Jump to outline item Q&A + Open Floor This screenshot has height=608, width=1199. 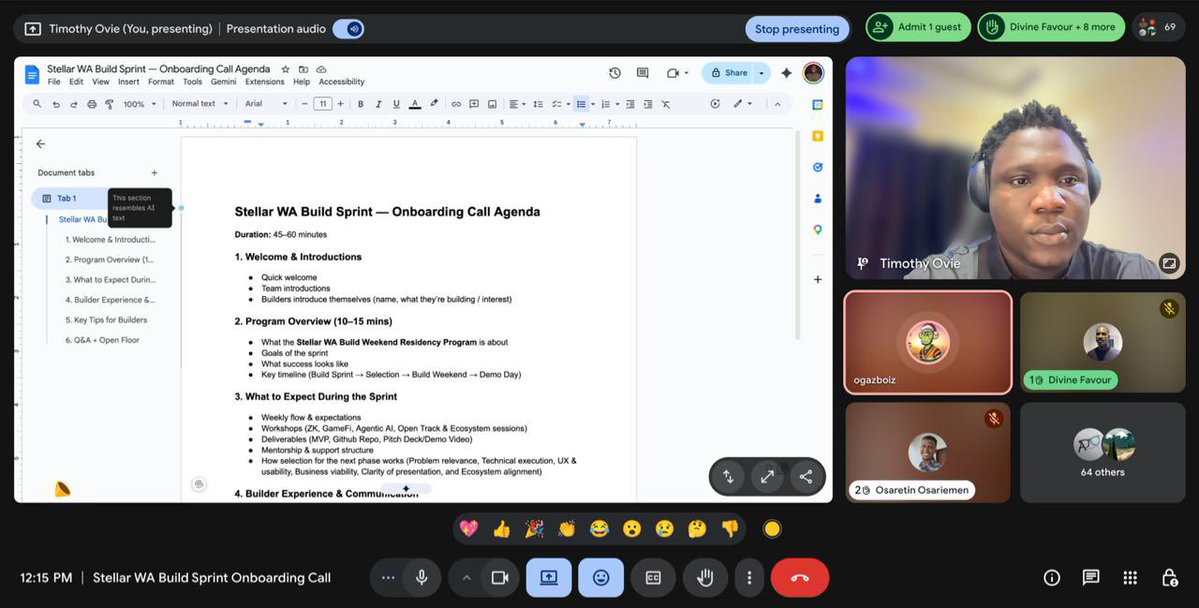102,340
